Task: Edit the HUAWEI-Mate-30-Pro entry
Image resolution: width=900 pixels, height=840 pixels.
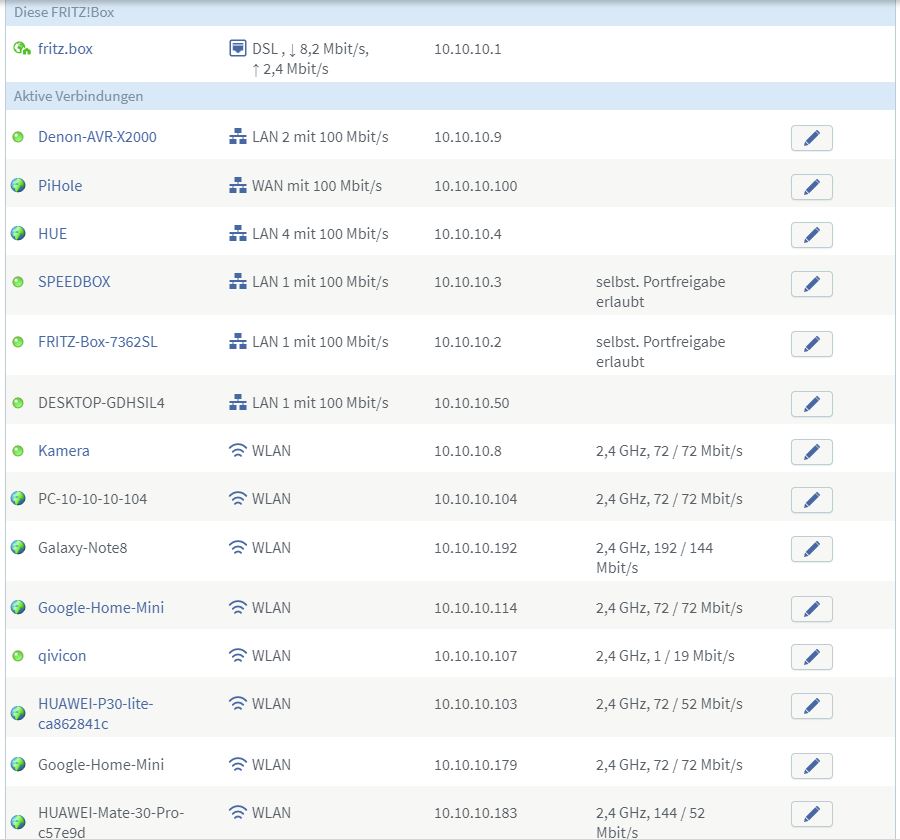Action: 811,814
